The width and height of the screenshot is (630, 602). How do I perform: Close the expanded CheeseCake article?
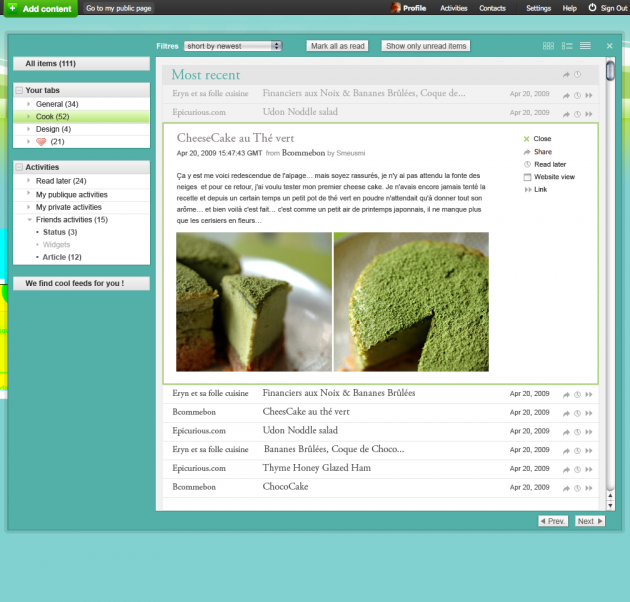pyautogui.click(x=527, y=139)
